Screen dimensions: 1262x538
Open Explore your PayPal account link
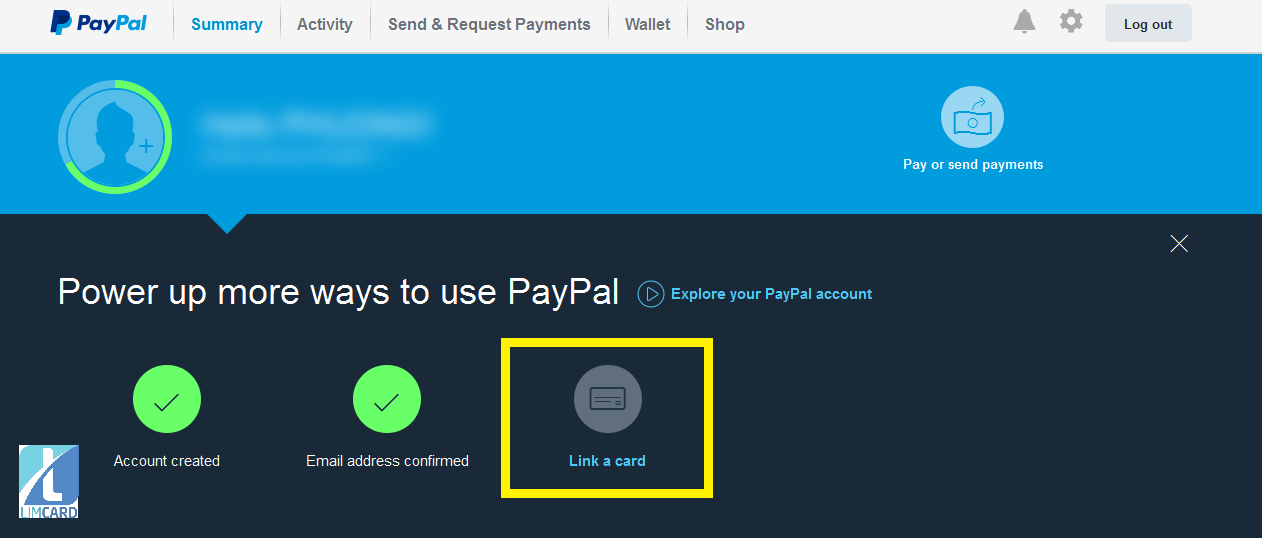point(771,294)
